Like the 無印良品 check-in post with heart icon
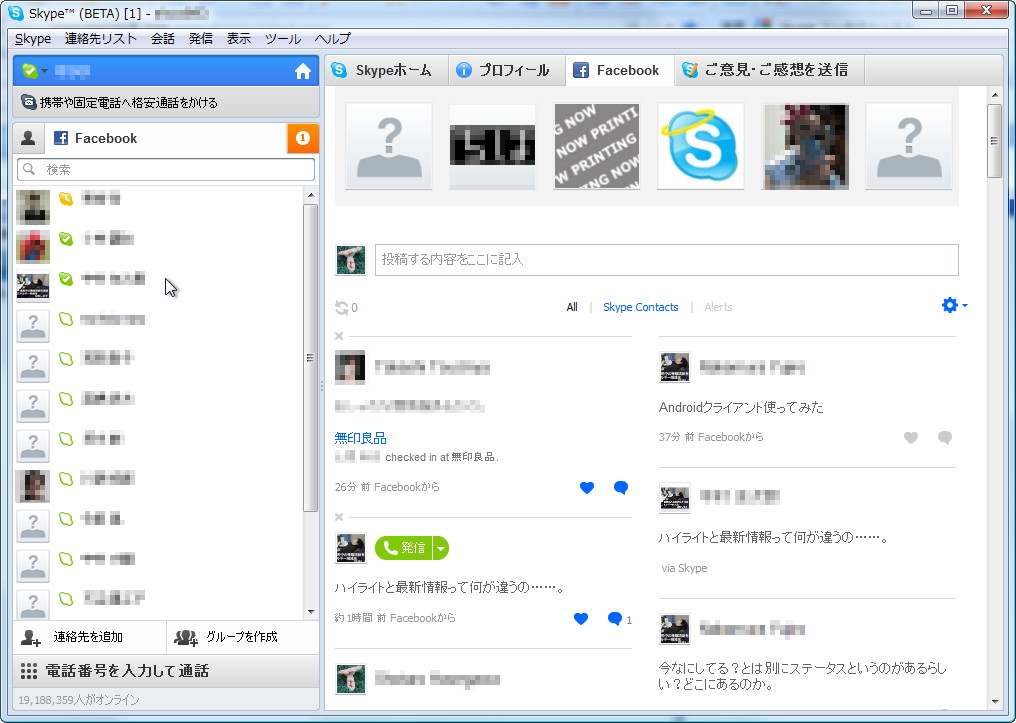The image size is (1016, 723). pyautogui.click(x=588, y=488)
